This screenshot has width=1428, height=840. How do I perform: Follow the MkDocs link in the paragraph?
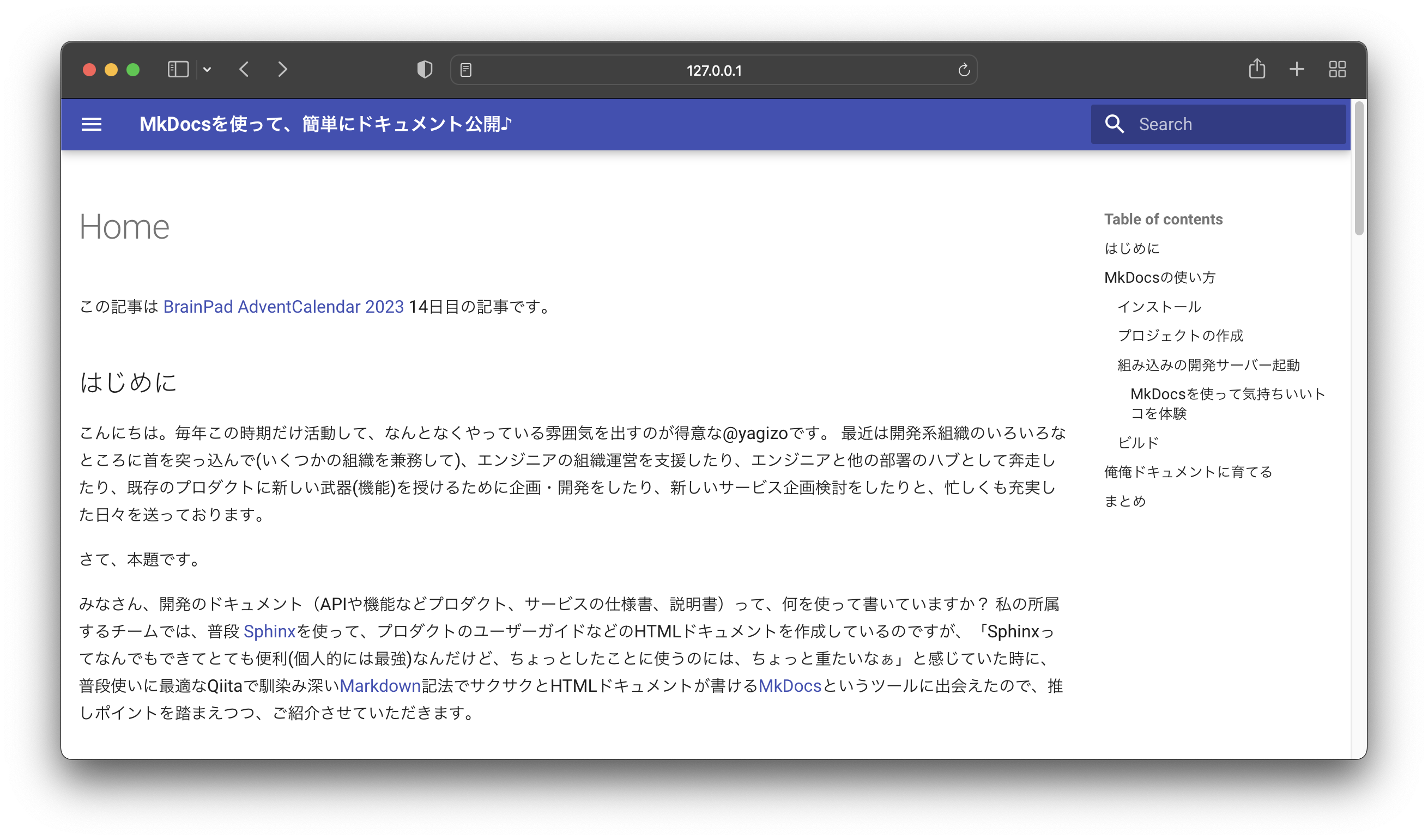790,686
